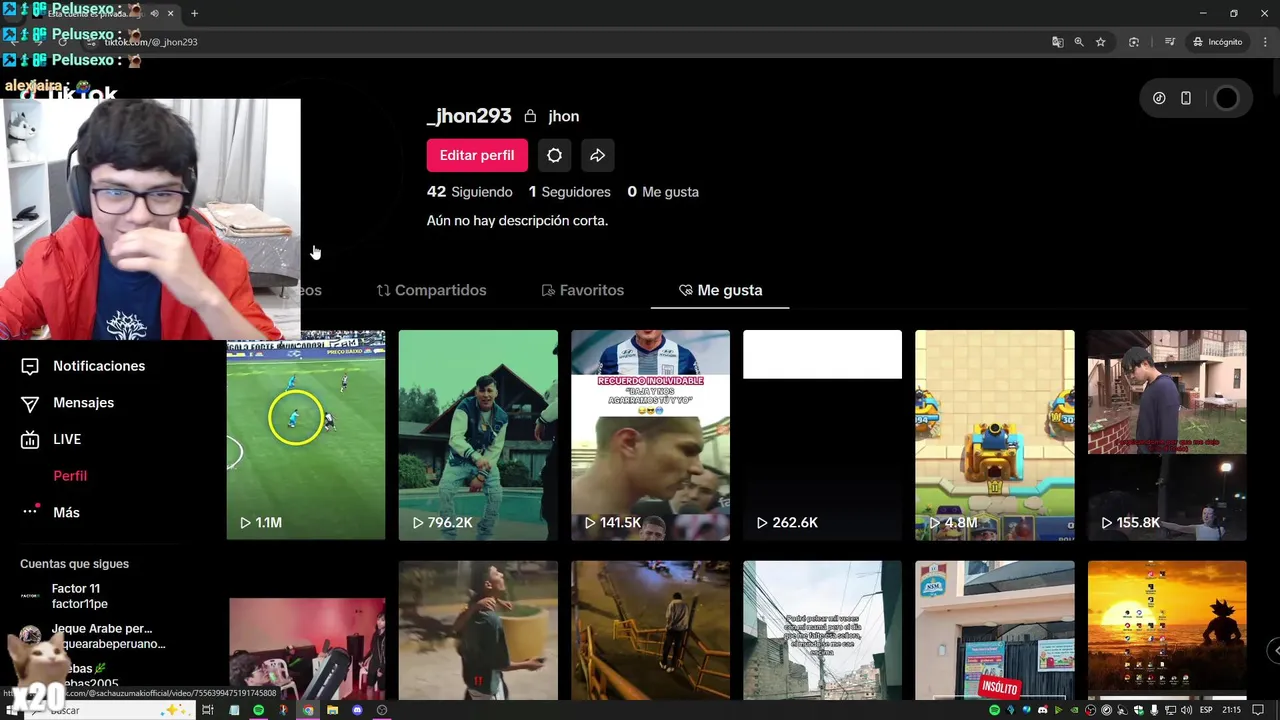Open the Clash Royale video with 4.8M views
The height and width of the screenshot is (720, 1280).
995,435
